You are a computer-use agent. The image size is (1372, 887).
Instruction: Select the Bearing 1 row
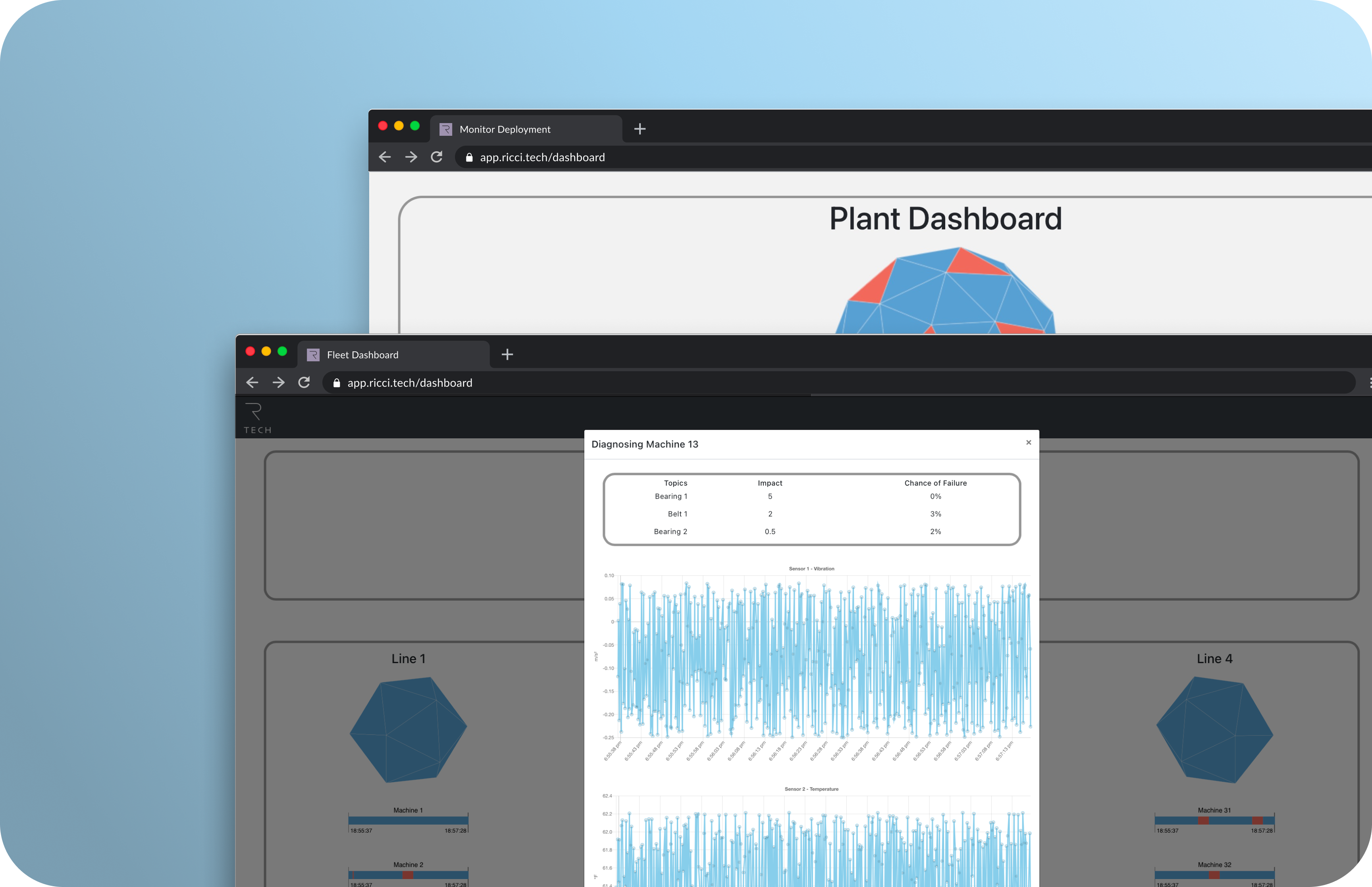(811, 496)
